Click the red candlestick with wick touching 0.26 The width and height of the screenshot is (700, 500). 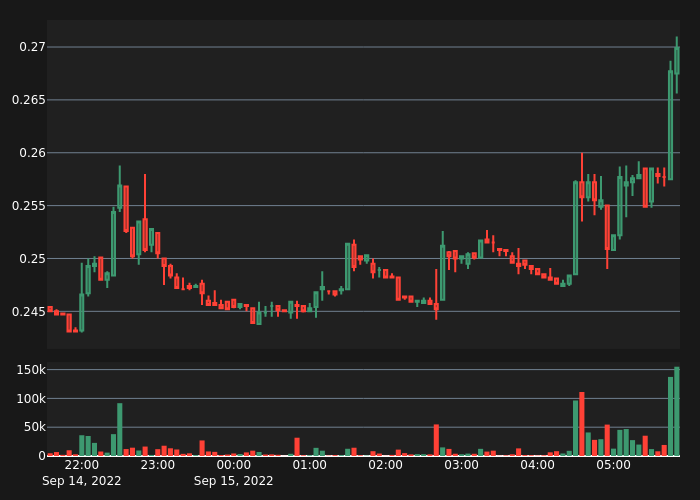click(582, 188)
